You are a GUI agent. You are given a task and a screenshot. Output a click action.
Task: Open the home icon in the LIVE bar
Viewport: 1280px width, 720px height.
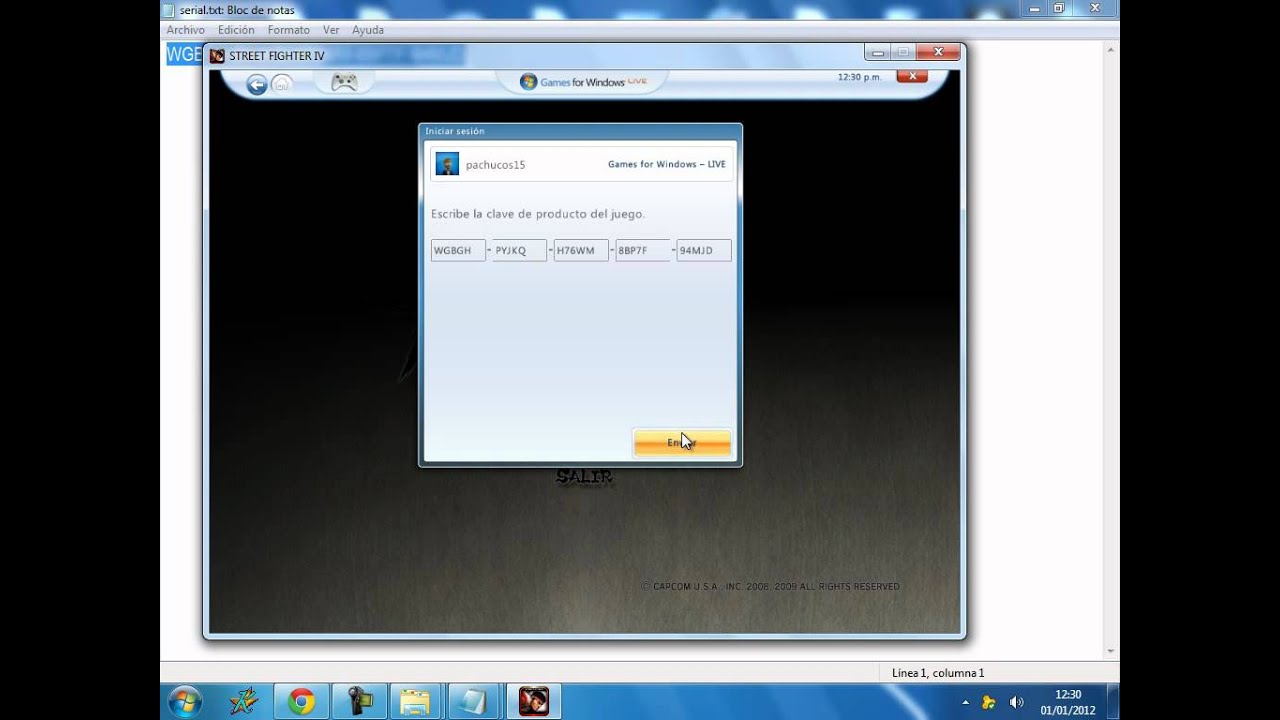pyautogui.click(x=282, y=84)
